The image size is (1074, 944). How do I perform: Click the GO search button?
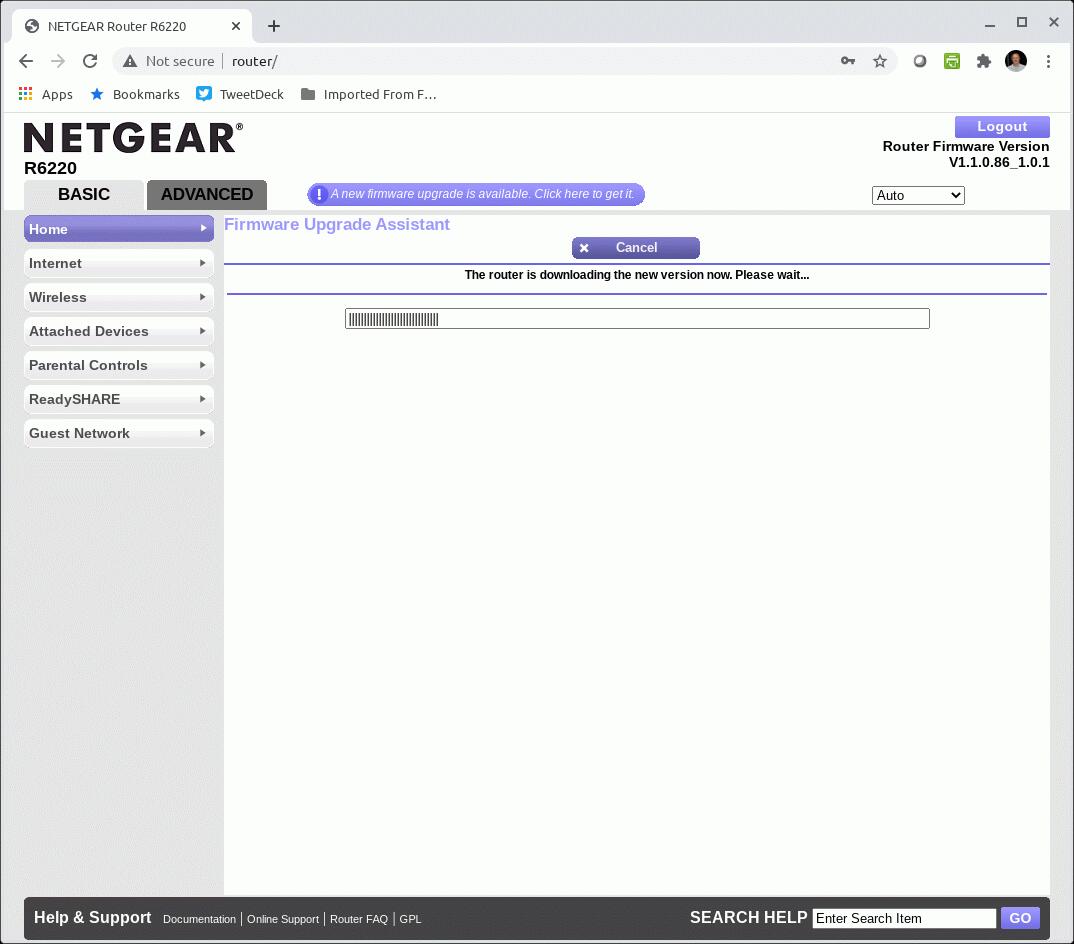pos(1020,918)
